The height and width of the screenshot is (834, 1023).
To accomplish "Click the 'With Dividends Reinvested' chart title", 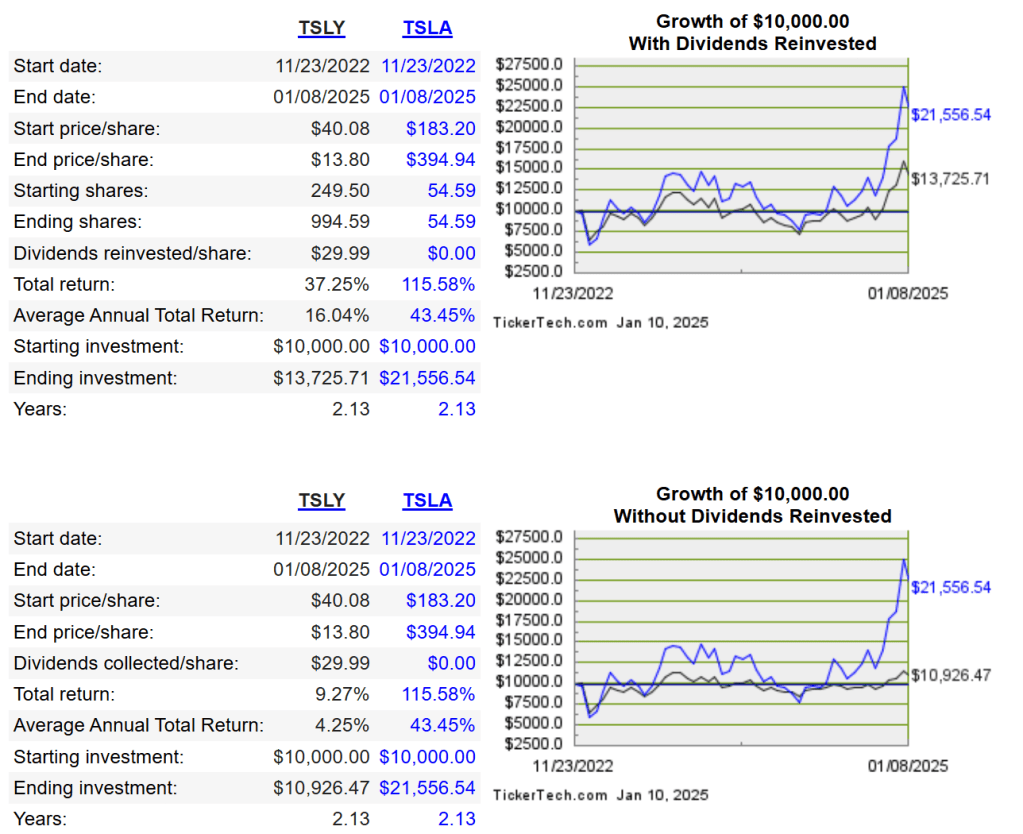I will (x=752, y=43).
